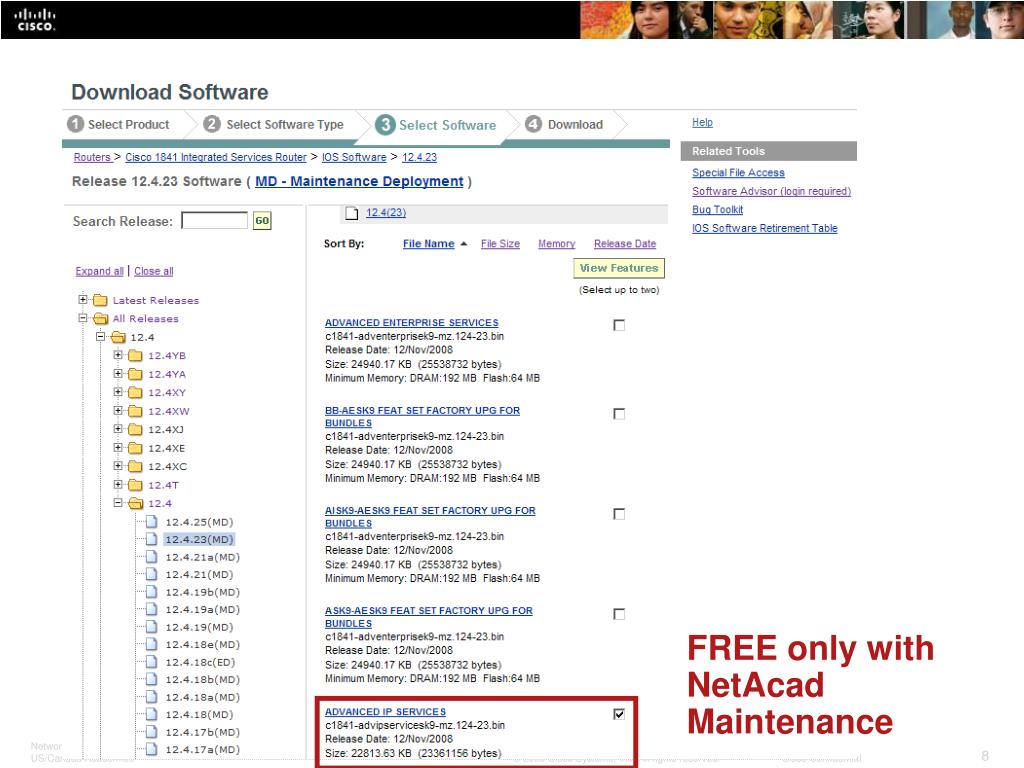Sort by Memory

(556, 244)
